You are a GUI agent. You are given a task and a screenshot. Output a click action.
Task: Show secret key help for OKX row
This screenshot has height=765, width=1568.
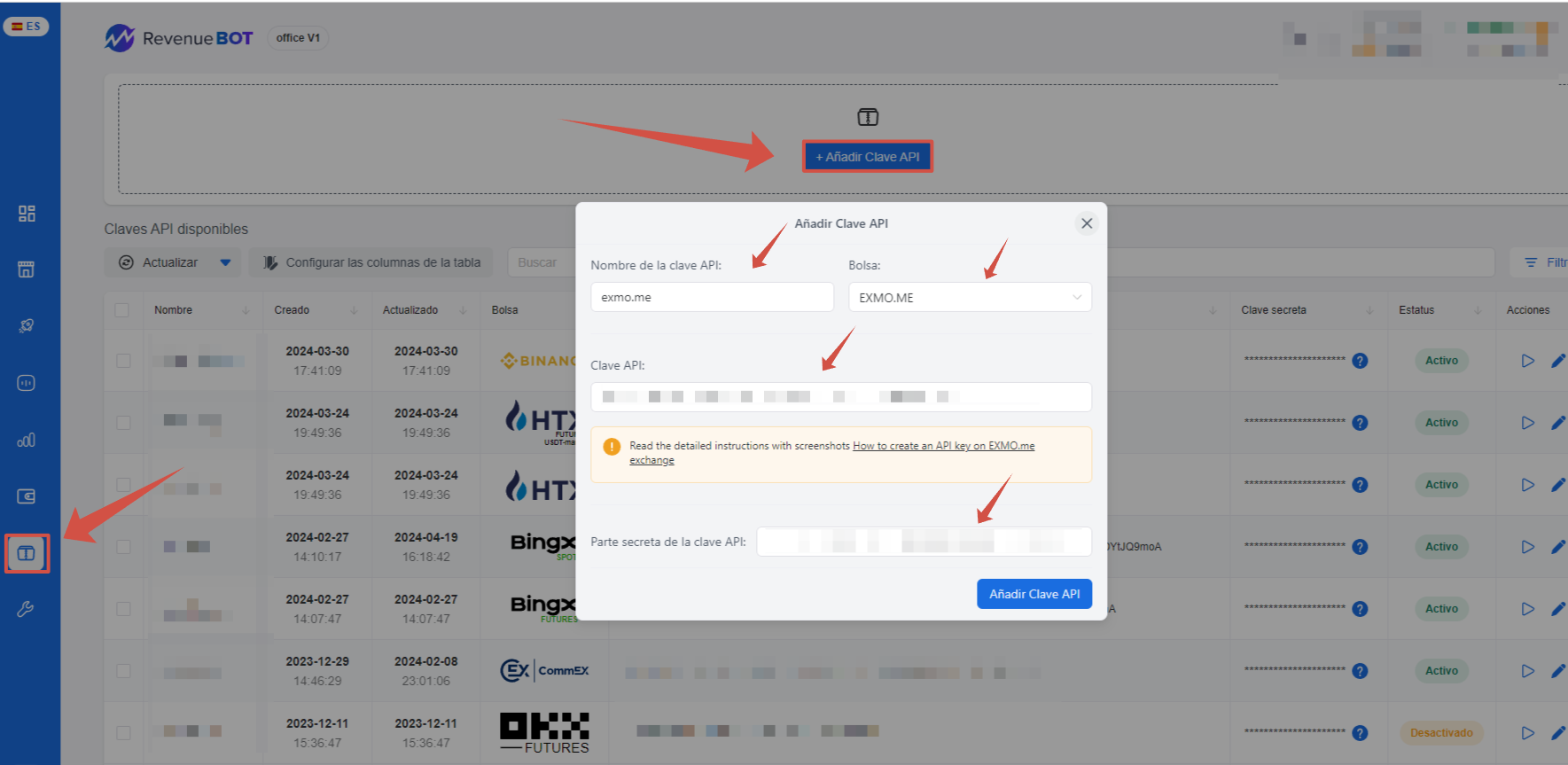pos(1360,733)
